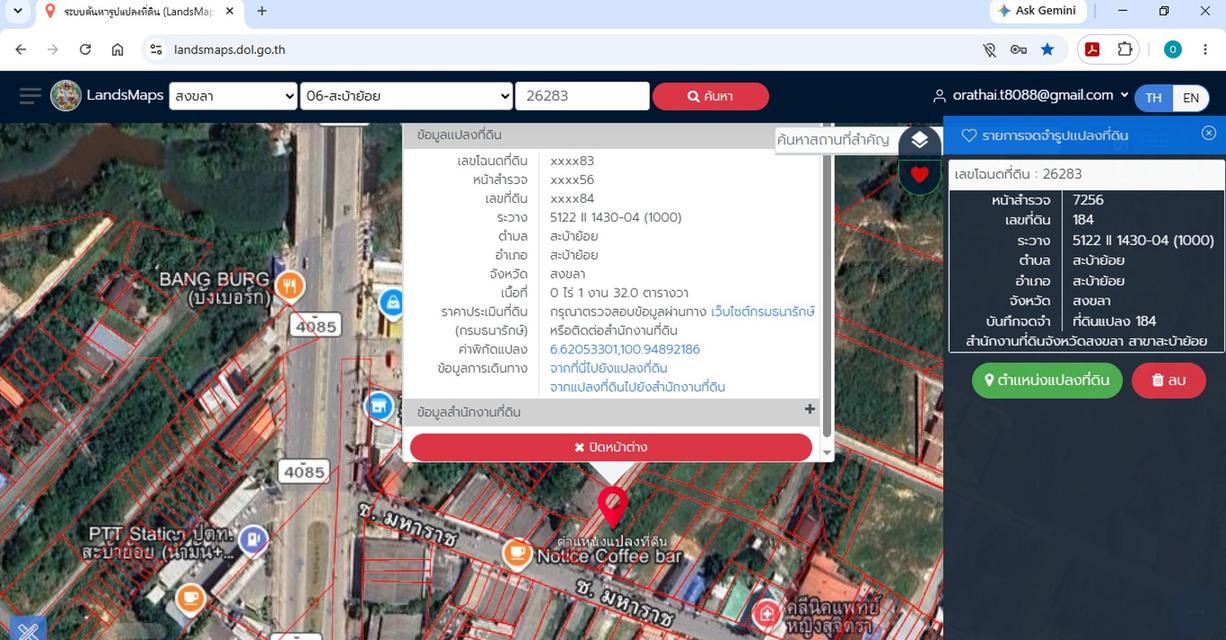
Task: Open account menu for orathai.t8088@gmail.com
Action: tap(1031, 95)
